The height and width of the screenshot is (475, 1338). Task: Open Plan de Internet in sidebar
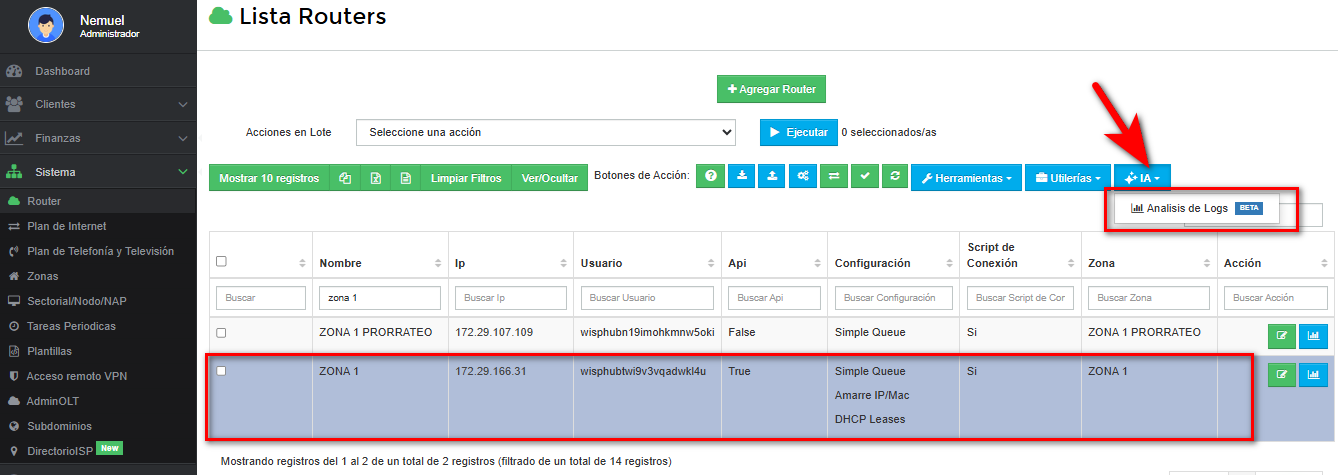(67, 226)
